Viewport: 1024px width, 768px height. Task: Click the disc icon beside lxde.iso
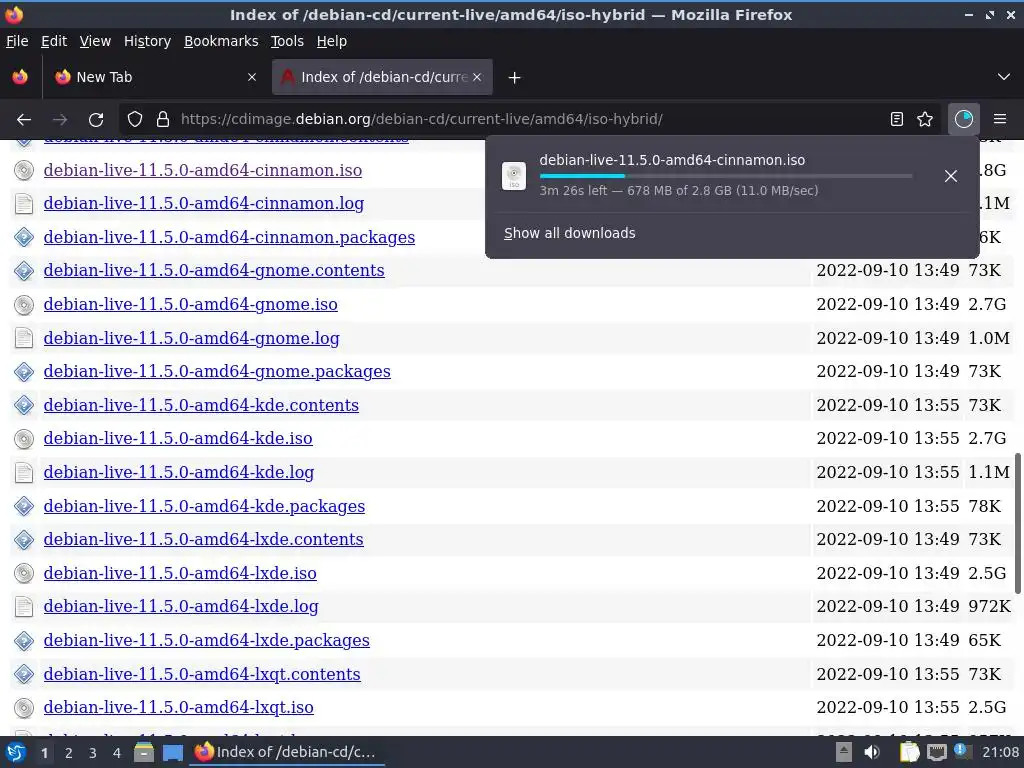(x=24, y=573)
